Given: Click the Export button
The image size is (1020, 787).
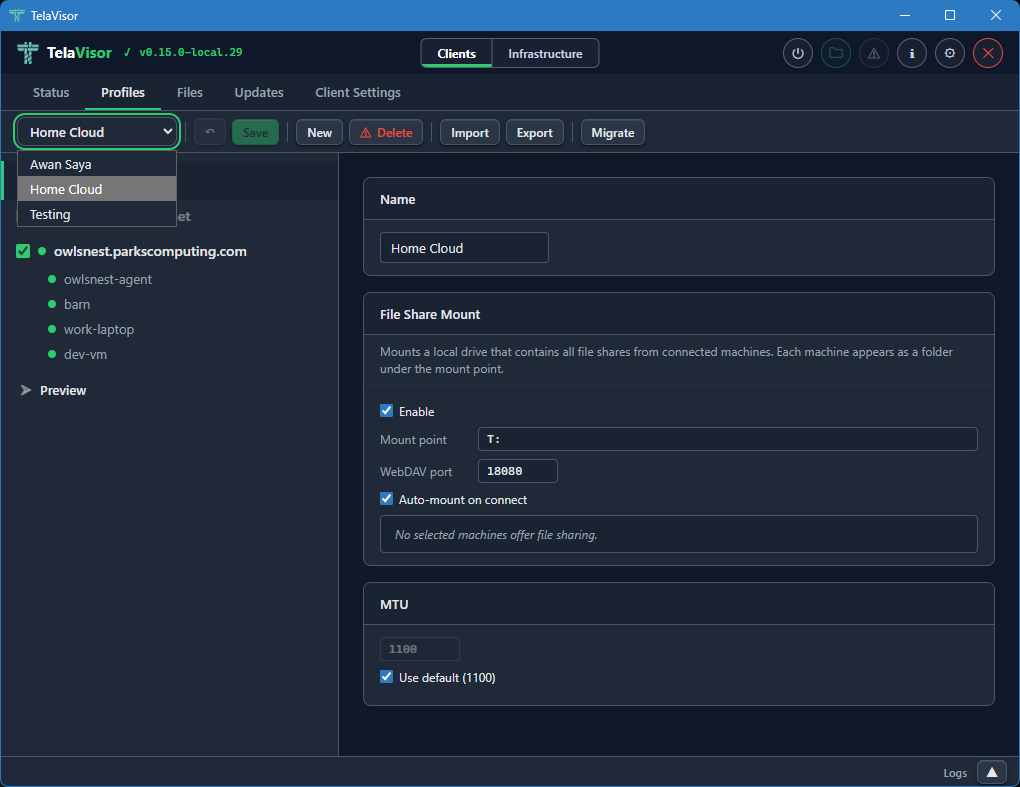Looking at the screenshot, I should pyautogui.click(x=535, y=132).
